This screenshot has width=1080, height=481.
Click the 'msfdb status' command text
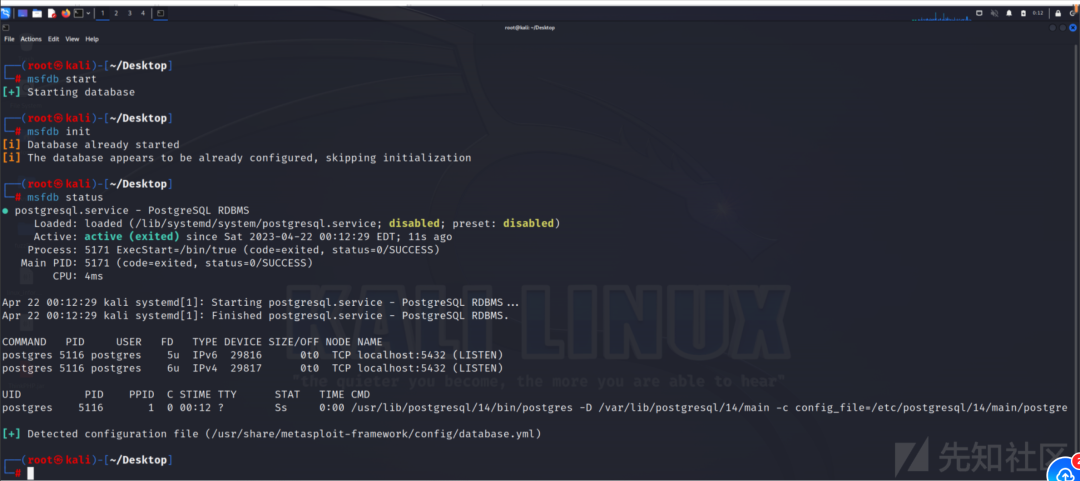[x=65, y=197]
